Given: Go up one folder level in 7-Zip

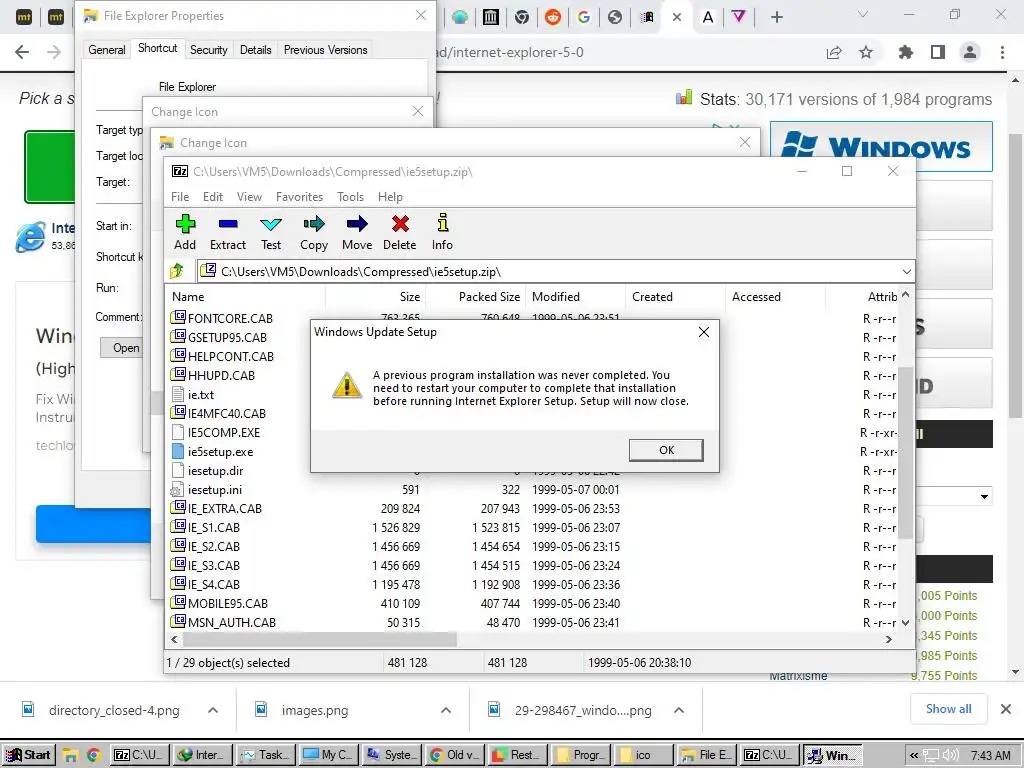Looking at the screenshot, I should pos(177,271).
